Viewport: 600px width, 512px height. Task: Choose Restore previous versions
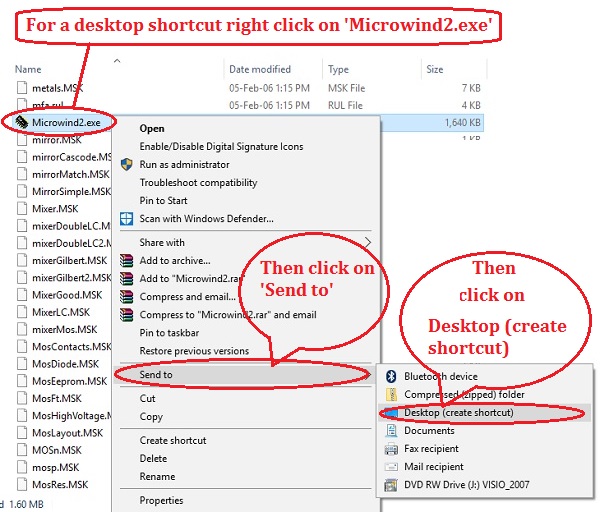194,351
